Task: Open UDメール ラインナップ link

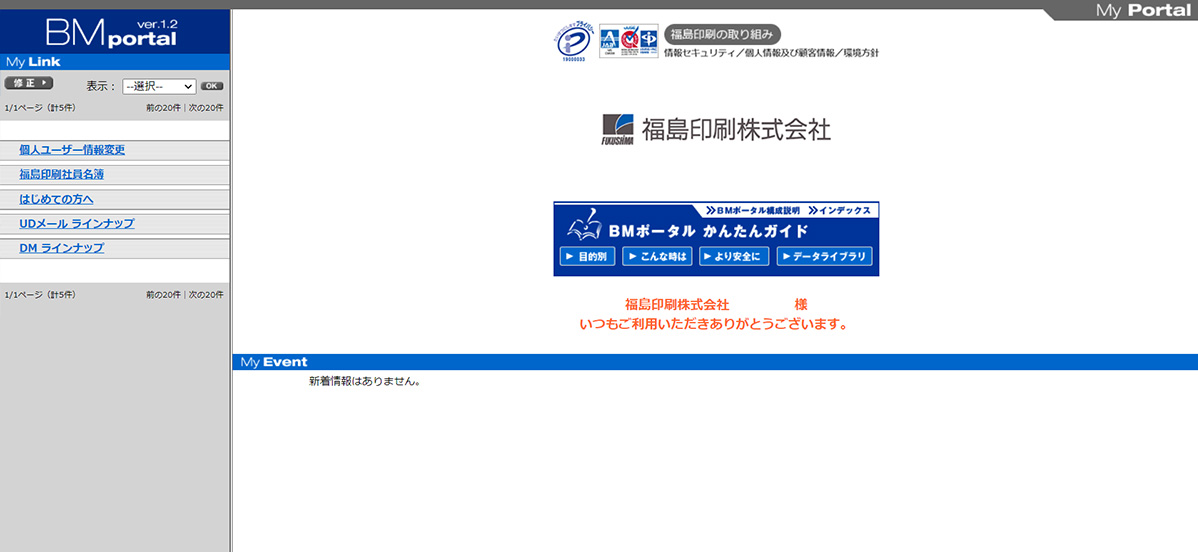Action: (76, 223)
